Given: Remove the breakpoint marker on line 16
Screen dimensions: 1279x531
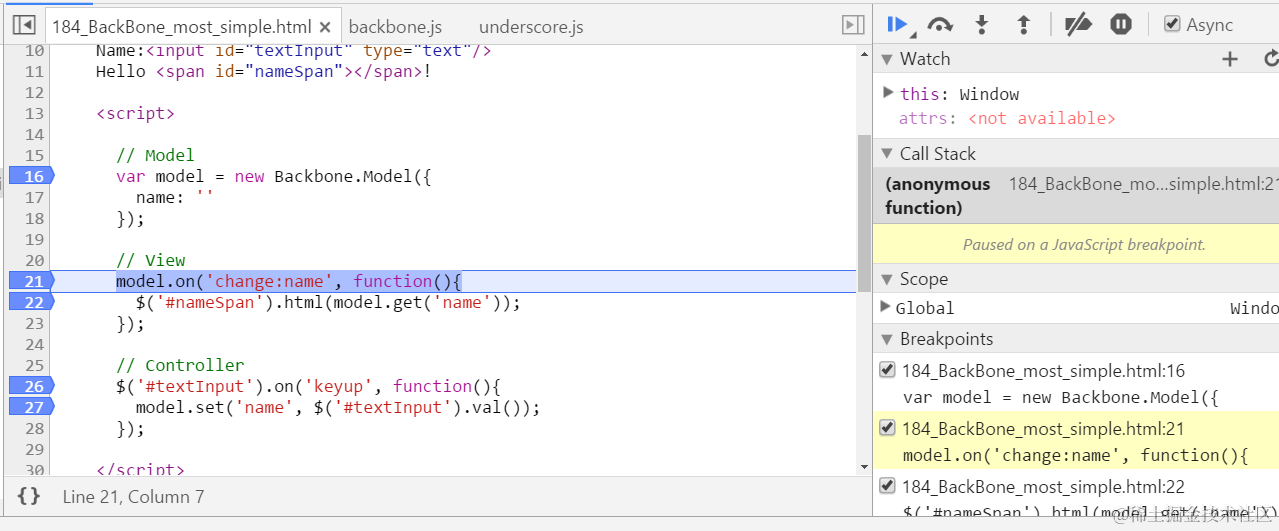Looking at the screenshot, I should point(30,176).
